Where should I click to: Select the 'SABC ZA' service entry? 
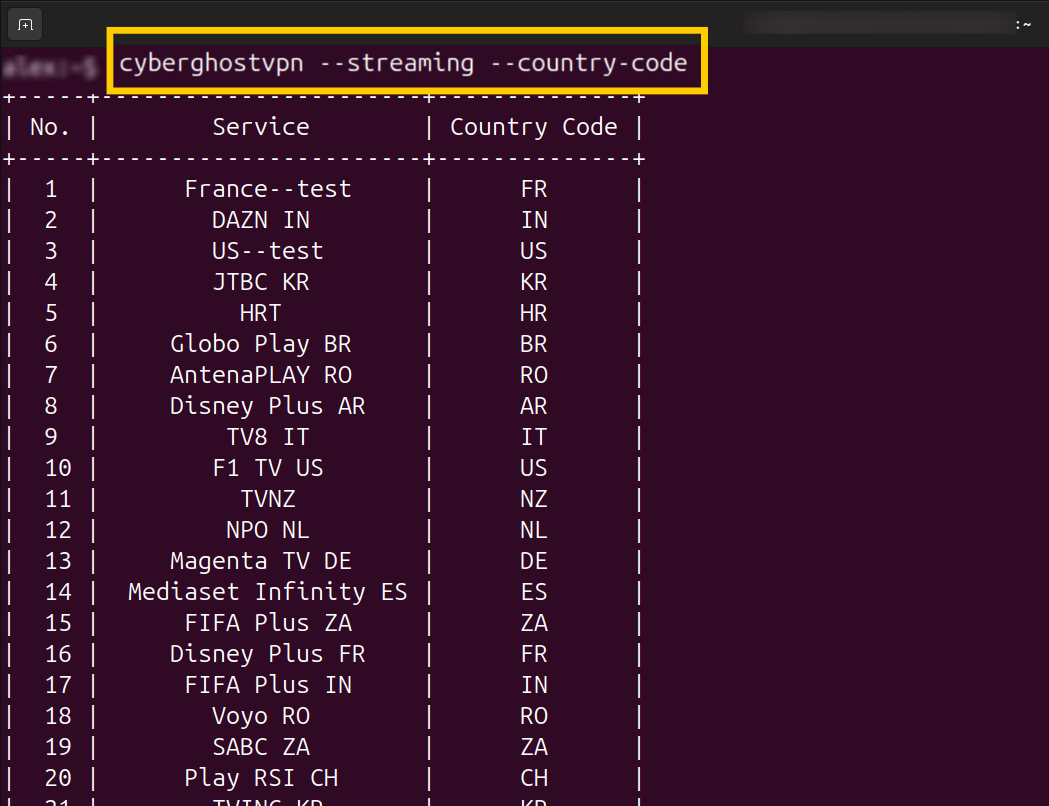(261, 746)
